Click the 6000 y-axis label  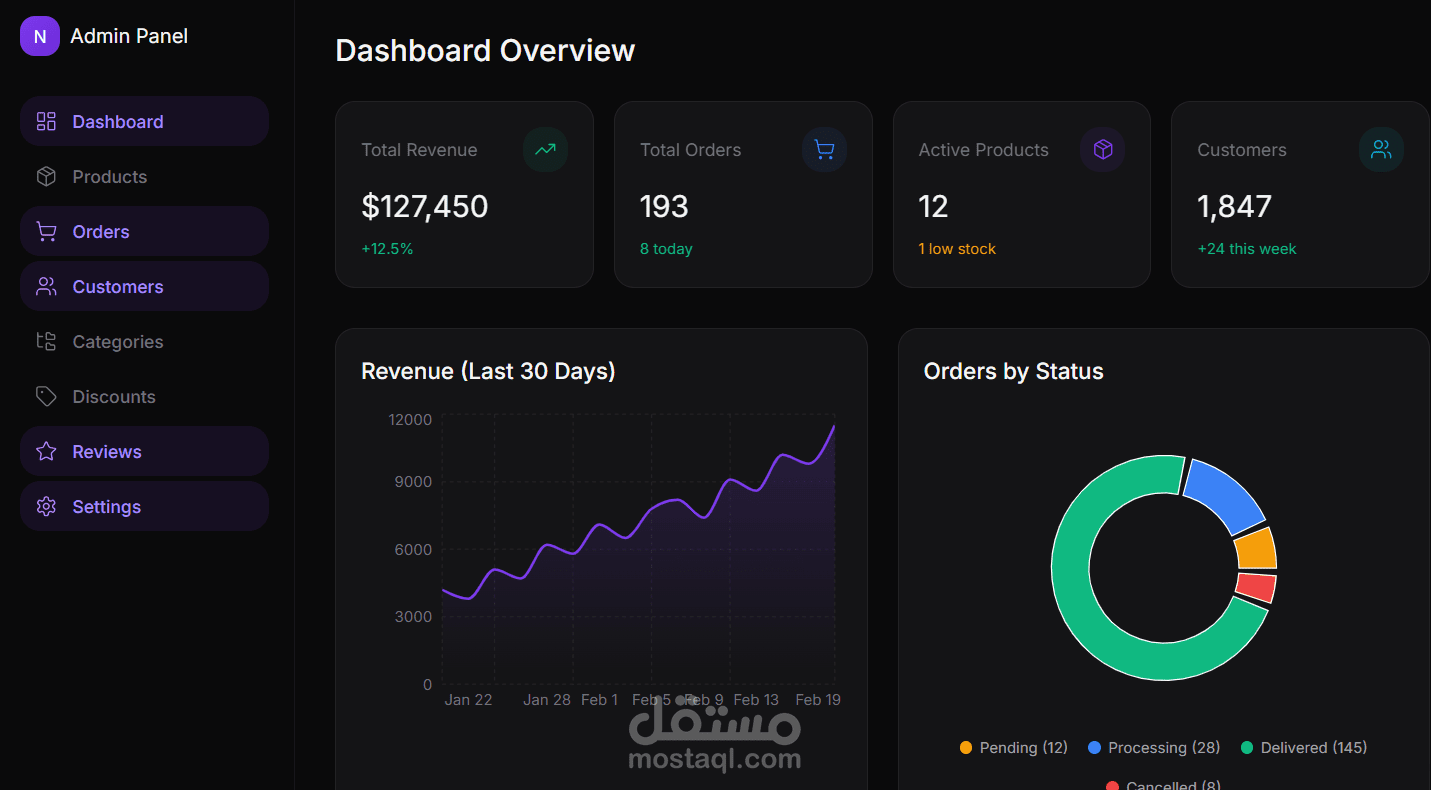pyautogui.click(x=413, y=550)
